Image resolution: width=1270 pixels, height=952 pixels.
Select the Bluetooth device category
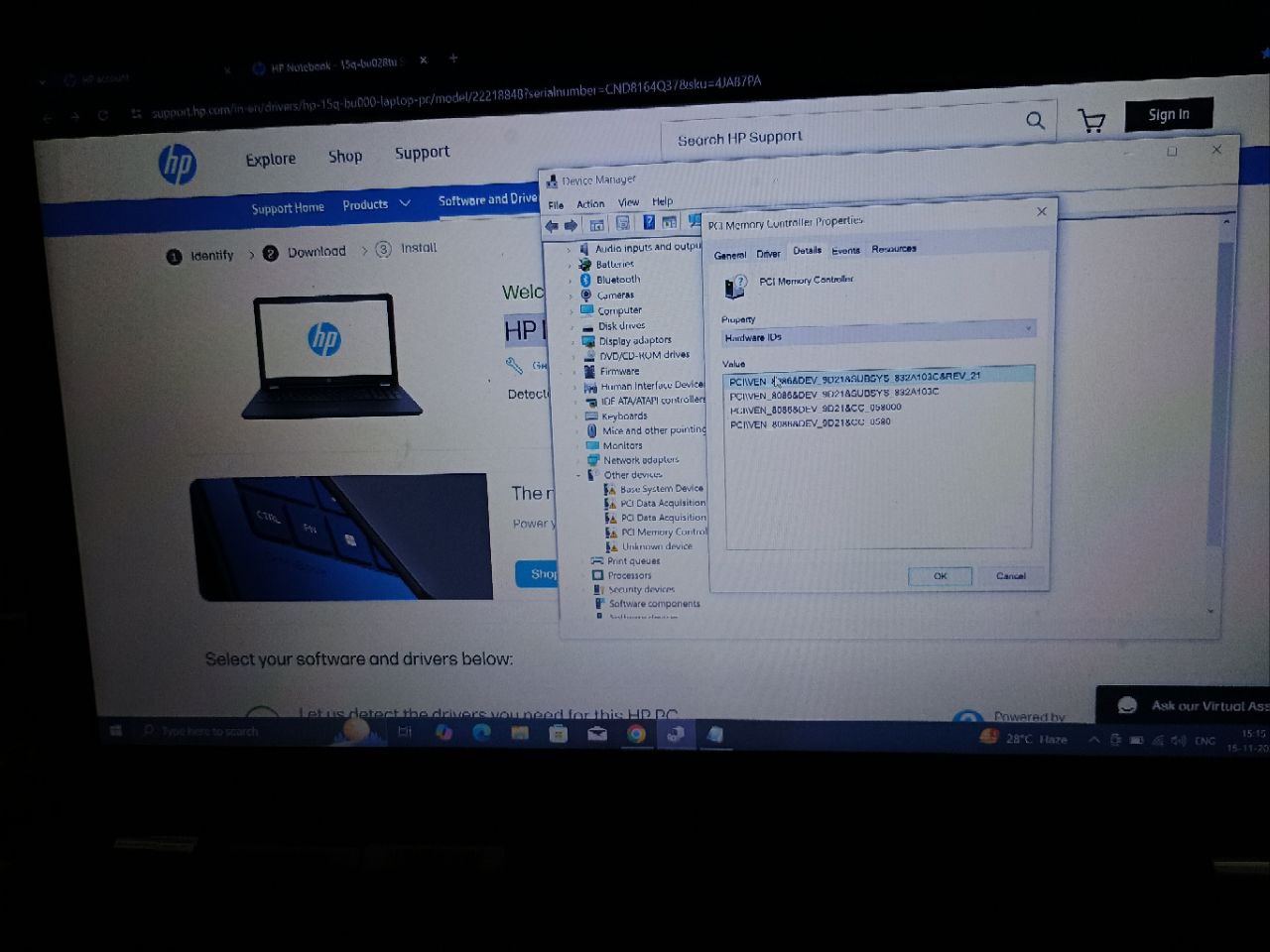[618, 279]
